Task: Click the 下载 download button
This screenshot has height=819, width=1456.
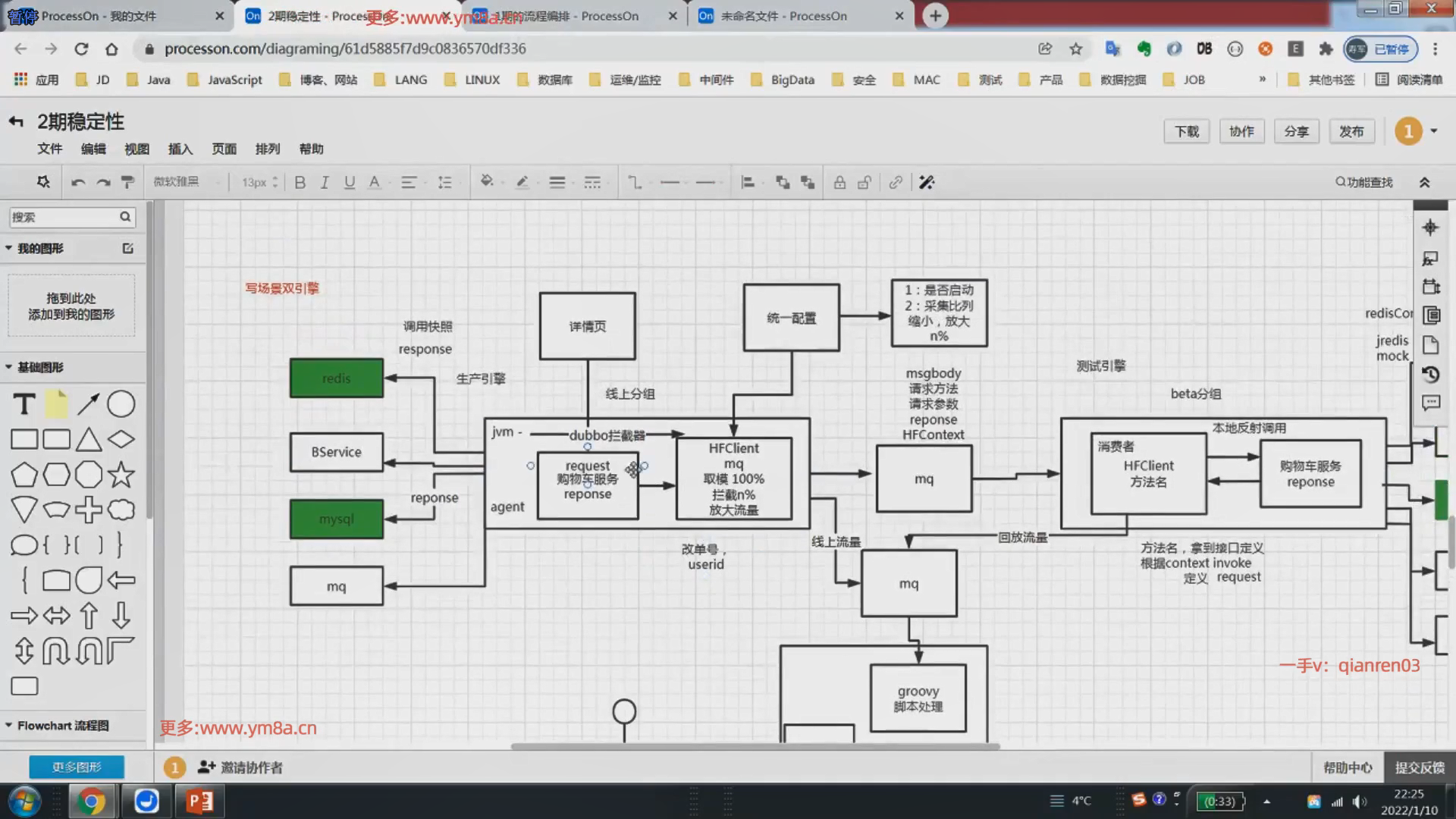Action: click(x=1187, y=131)
